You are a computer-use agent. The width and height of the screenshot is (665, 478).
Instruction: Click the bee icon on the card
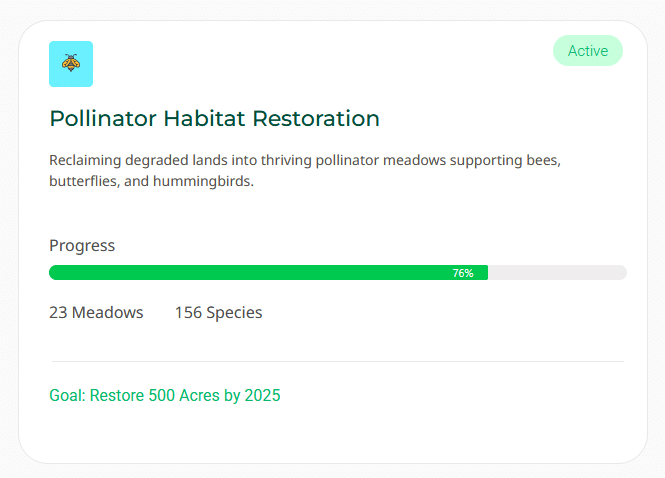[71, 63]
